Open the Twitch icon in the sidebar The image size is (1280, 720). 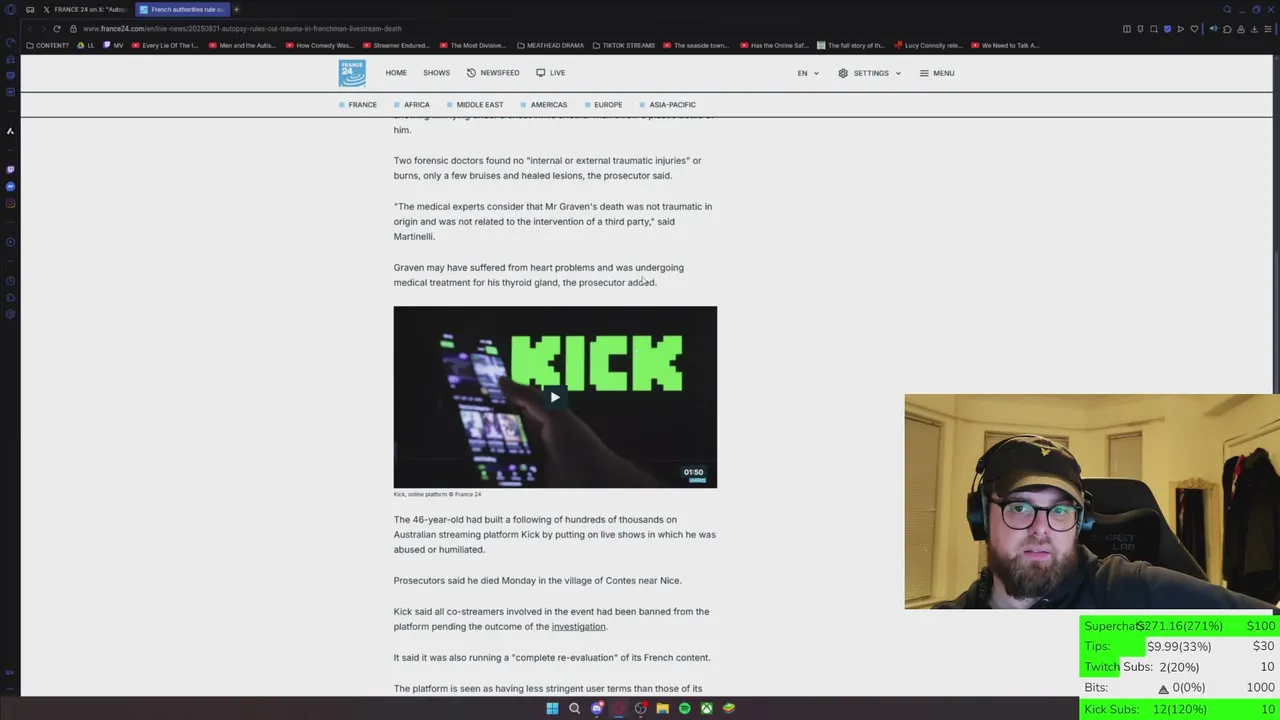(10, 169)
